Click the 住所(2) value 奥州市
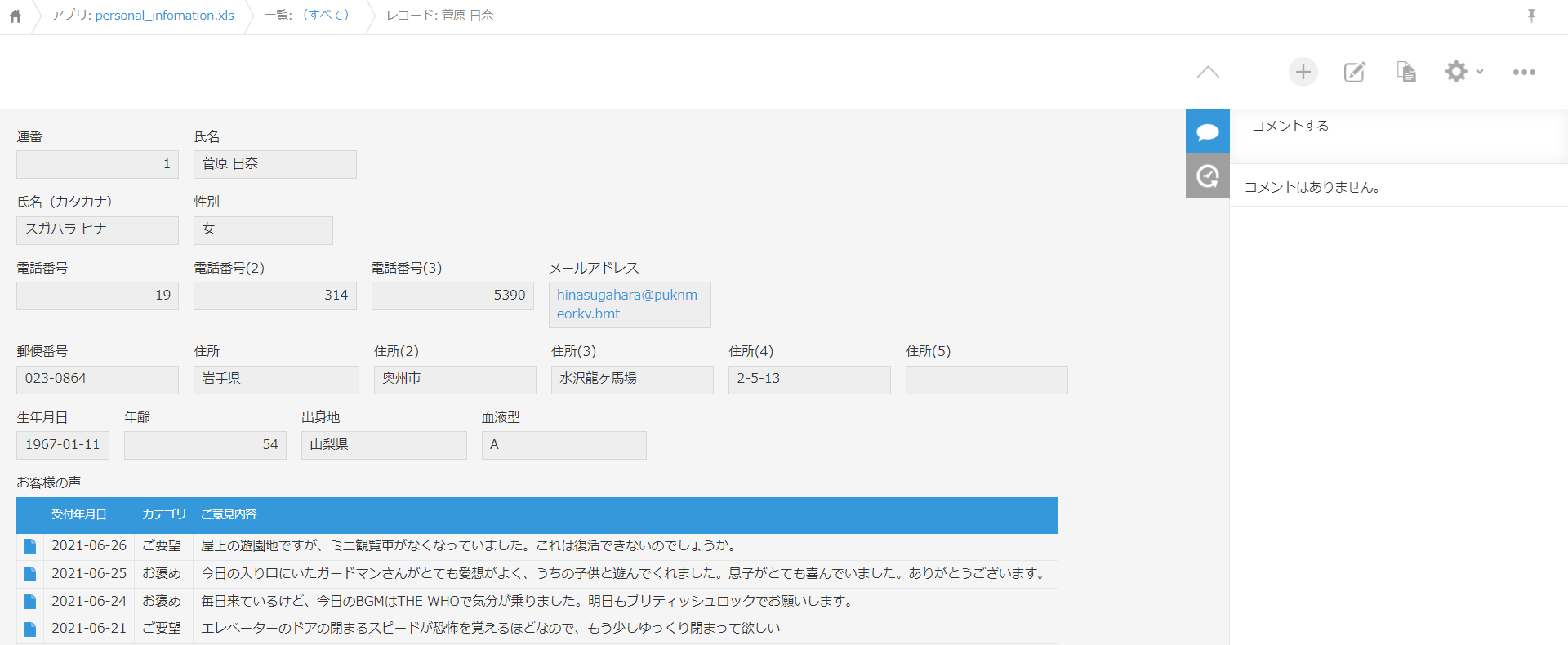The width and height of the screenshot is (1568, 645). [x=455, y=380]
